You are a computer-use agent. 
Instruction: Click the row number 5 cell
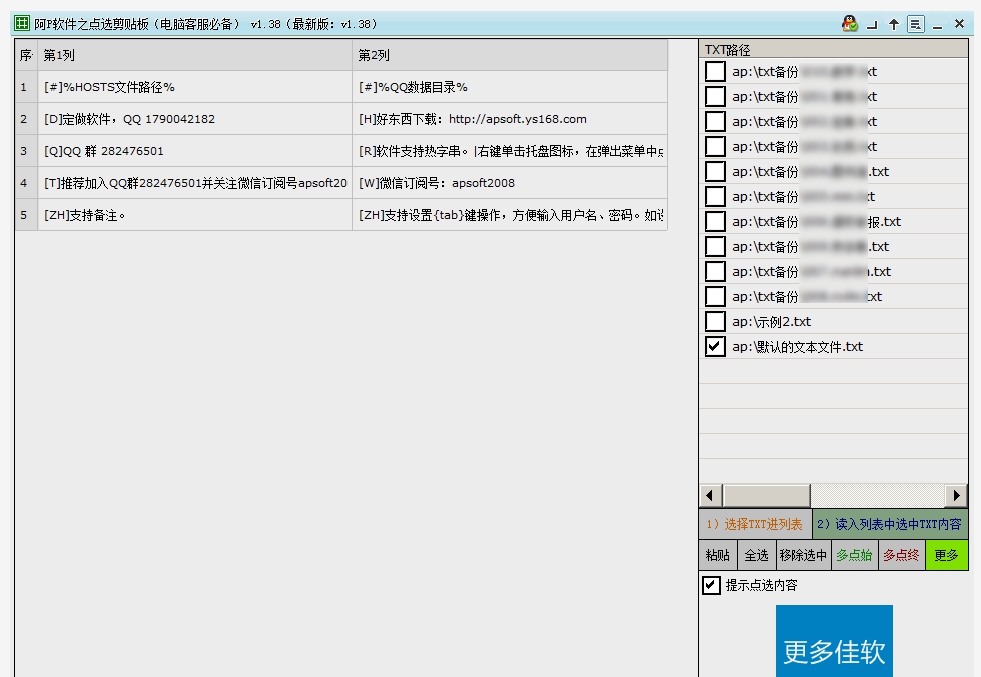click(x=26, y=215)
